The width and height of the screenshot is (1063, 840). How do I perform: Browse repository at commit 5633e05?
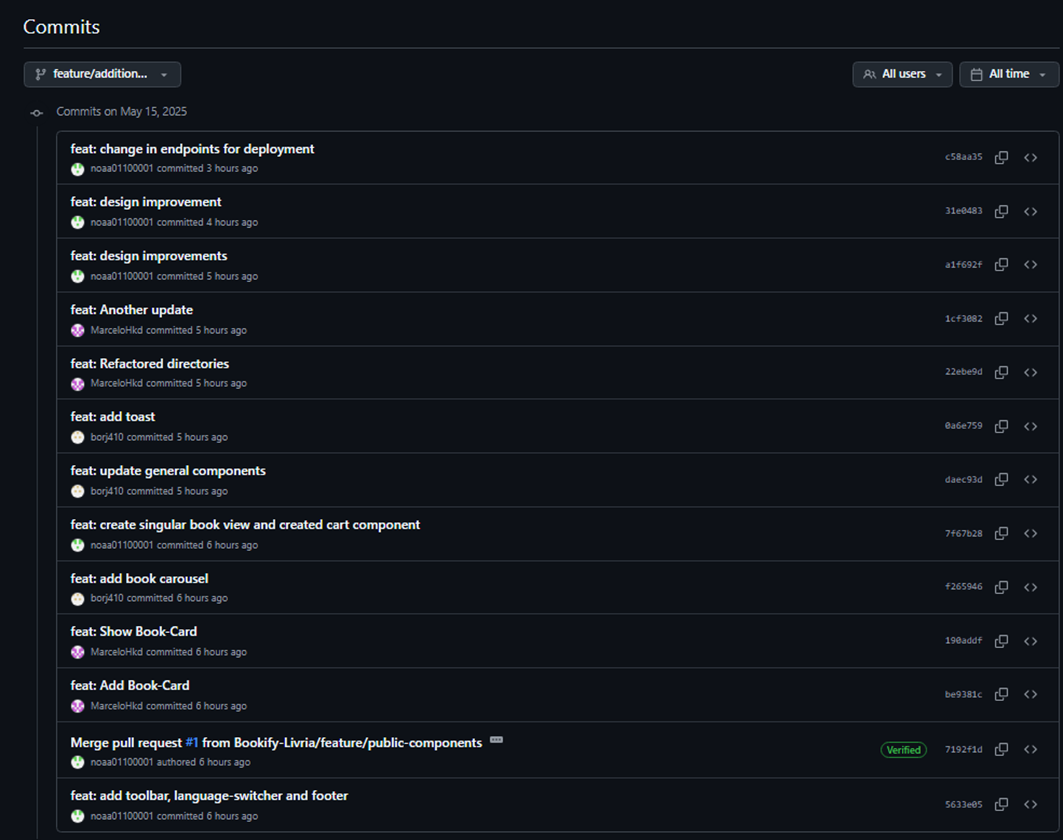click(x=1030, y=804)
